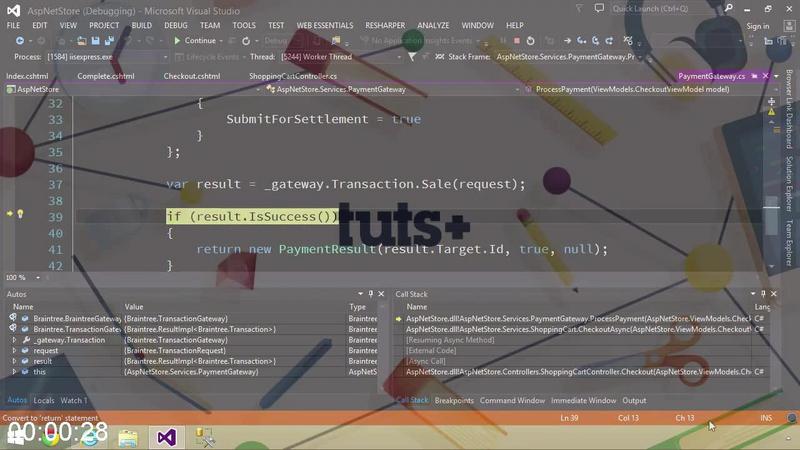
Task: Open the Solution Explorer side tab
Action: point(789,184)
